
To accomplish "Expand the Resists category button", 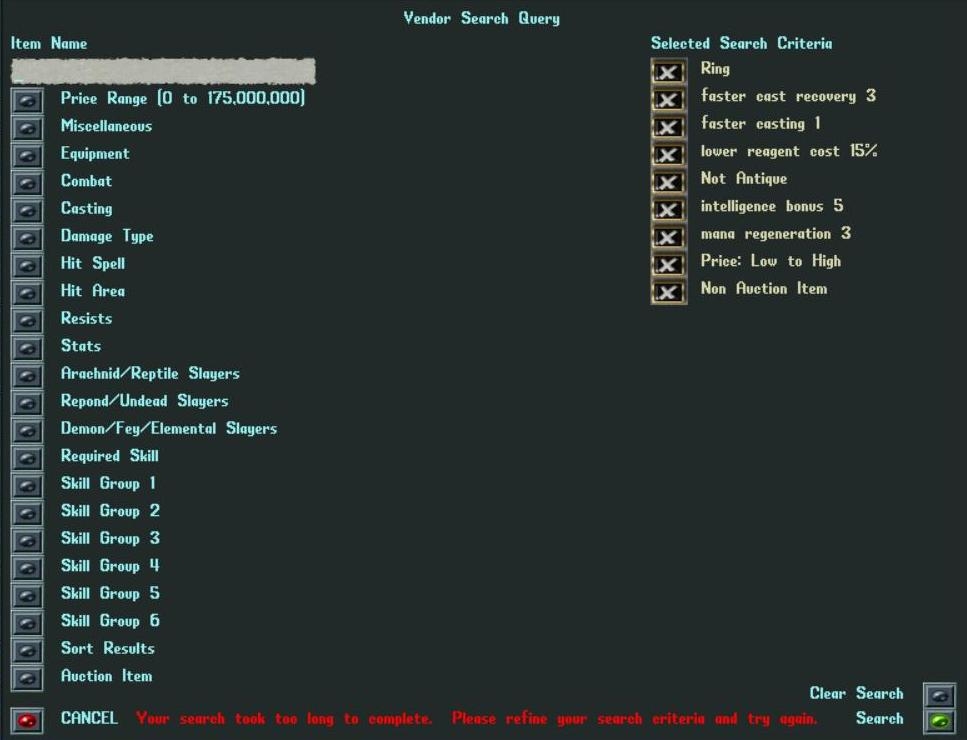I will coord(27,321).
